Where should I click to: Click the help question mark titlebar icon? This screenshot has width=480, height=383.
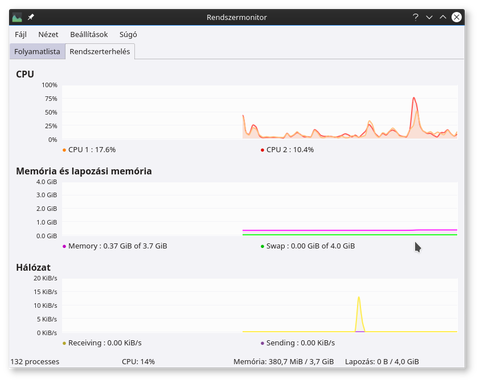point(415,17)
